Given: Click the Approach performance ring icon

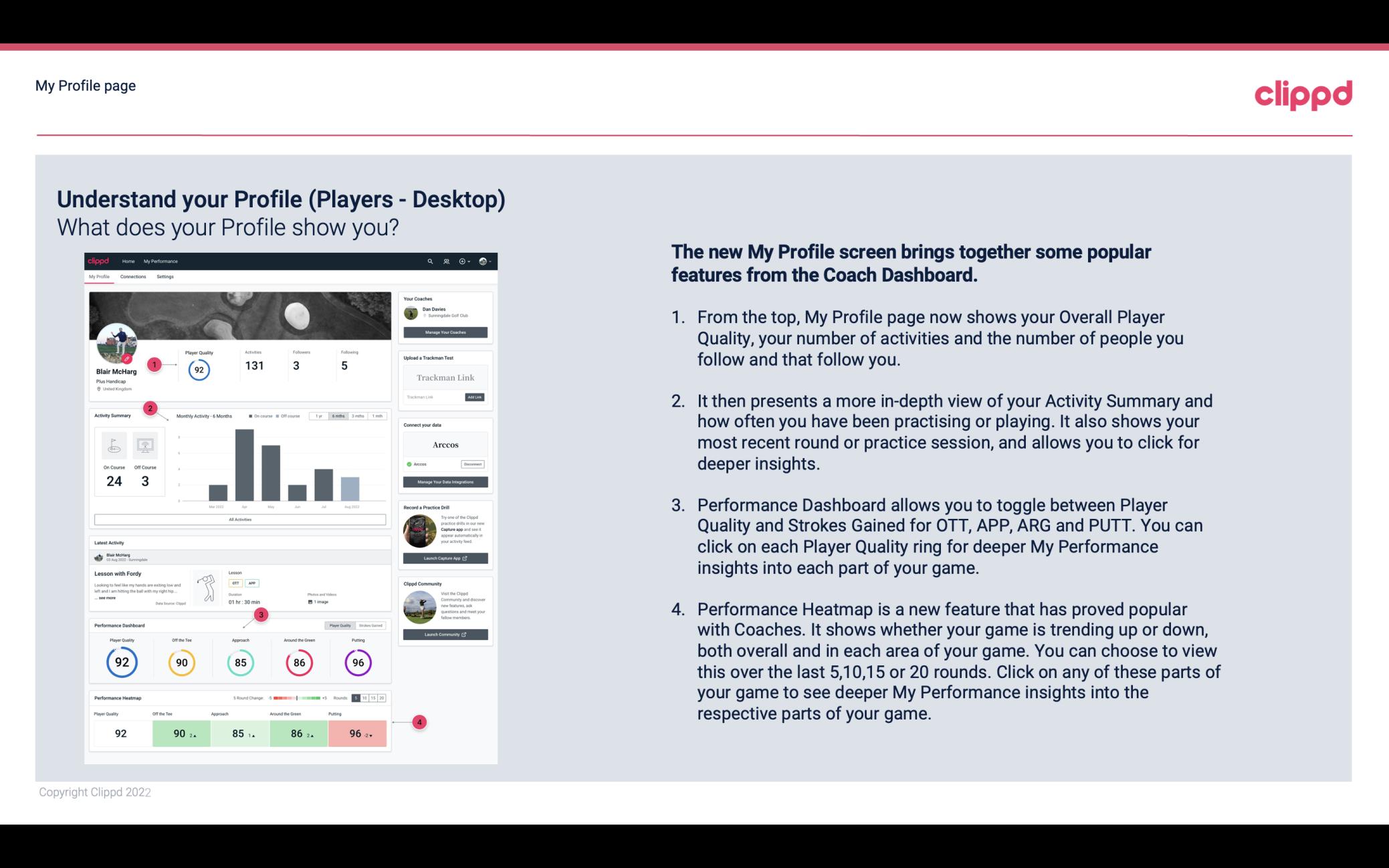Looking at the screenshot, I should point(239,661).
